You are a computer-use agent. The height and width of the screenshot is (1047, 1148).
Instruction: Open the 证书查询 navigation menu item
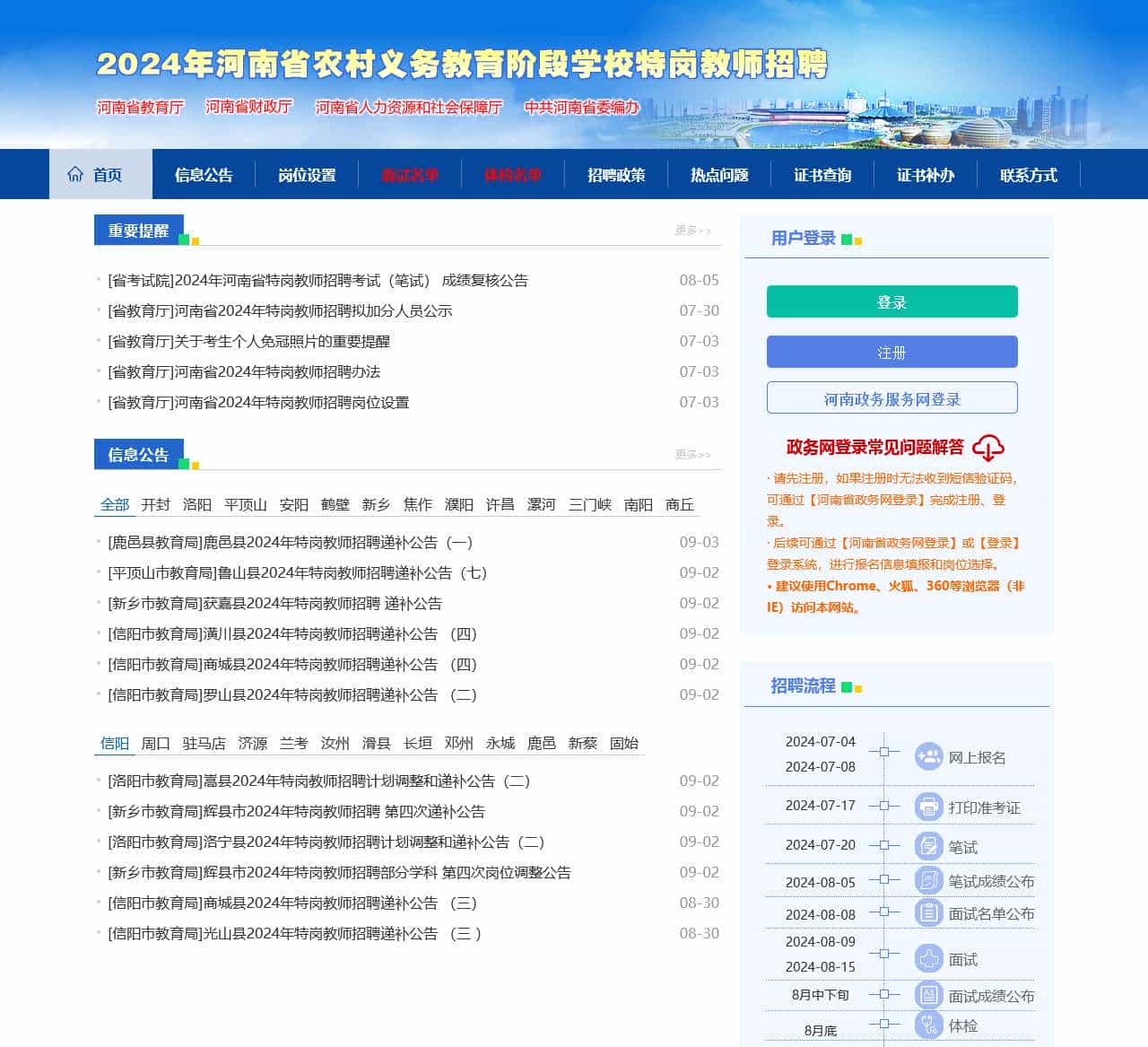[822, 176]
